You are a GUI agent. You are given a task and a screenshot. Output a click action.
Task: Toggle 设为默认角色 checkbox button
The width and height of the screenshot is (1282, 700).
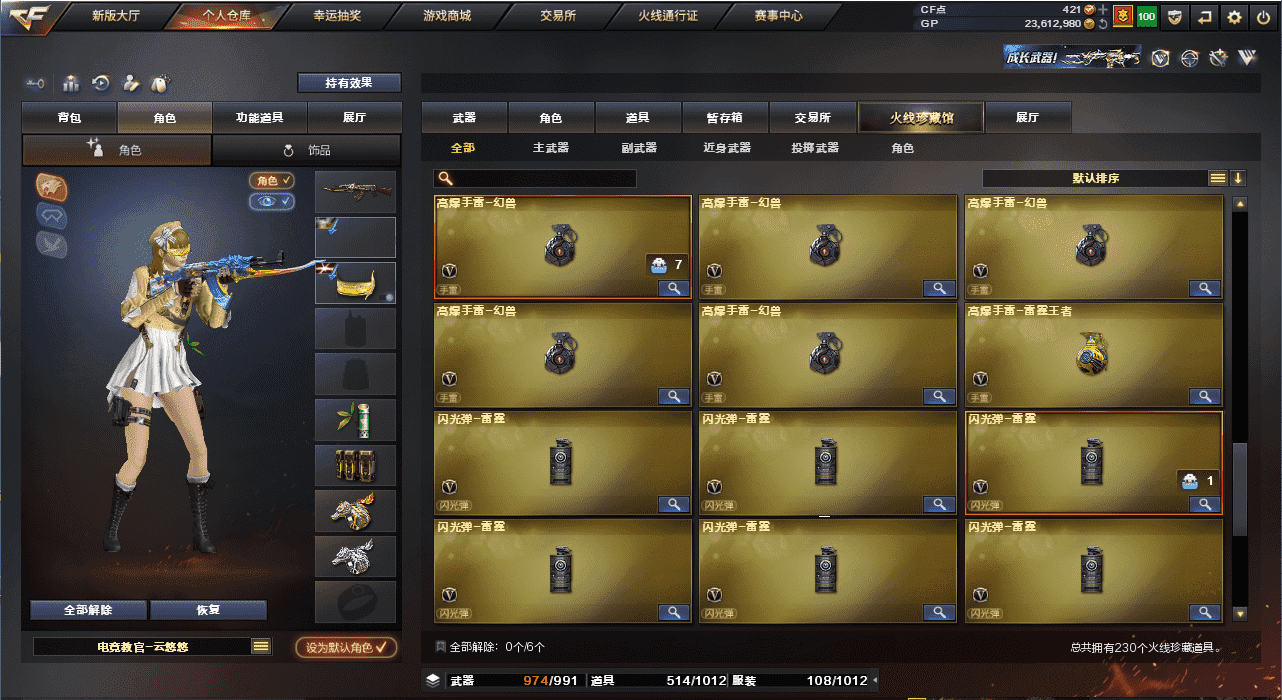tap(346, 647)
